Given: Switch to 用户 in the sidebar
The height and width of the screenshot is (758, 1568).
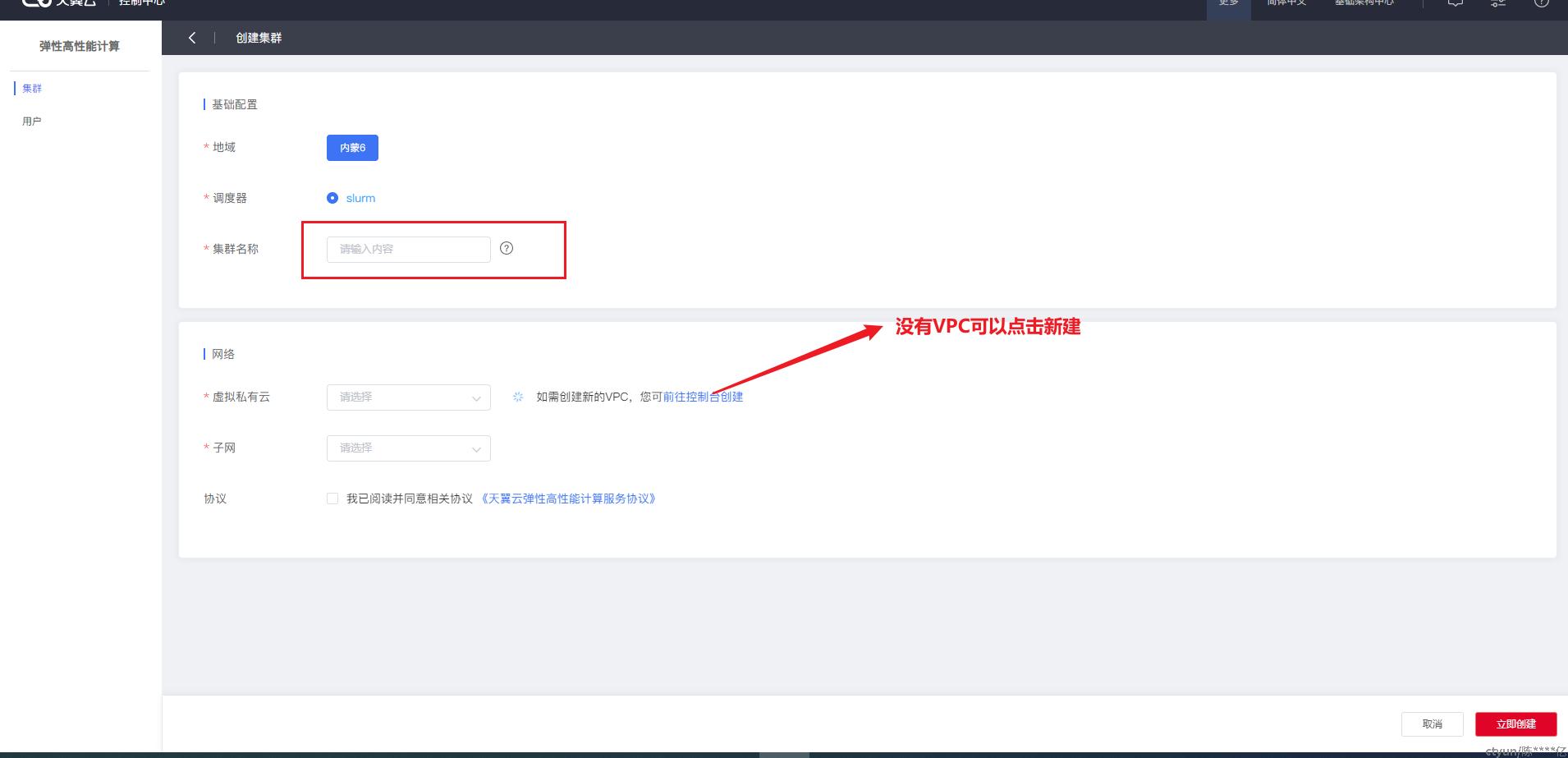Looking at the screenshot, I should [x=32, y=121].
